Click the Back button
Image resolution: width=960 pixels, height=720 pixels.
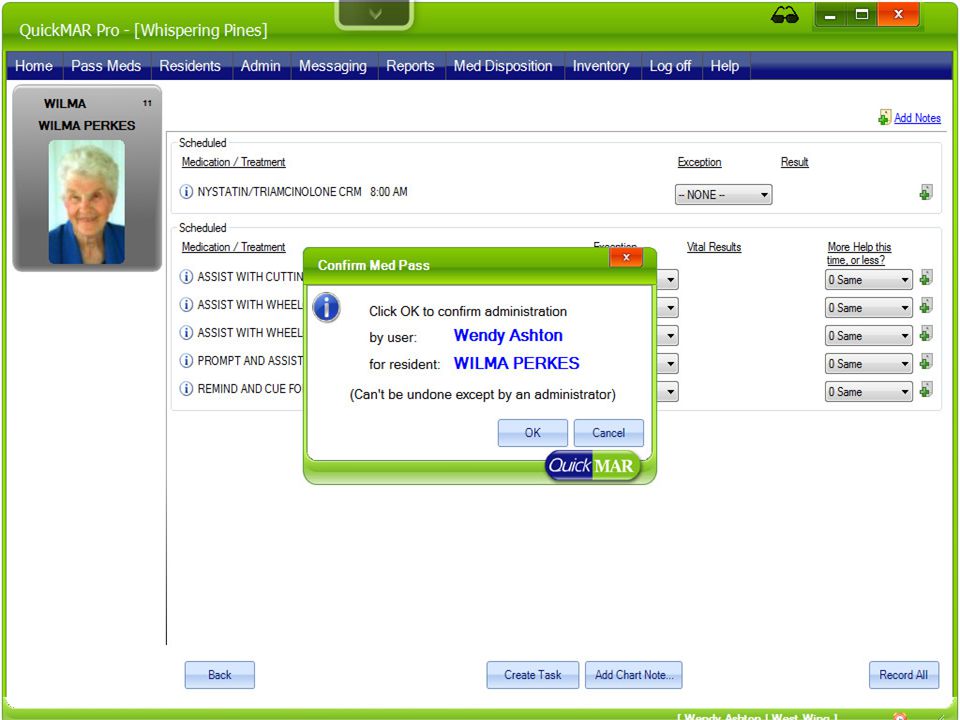(220, 675)
